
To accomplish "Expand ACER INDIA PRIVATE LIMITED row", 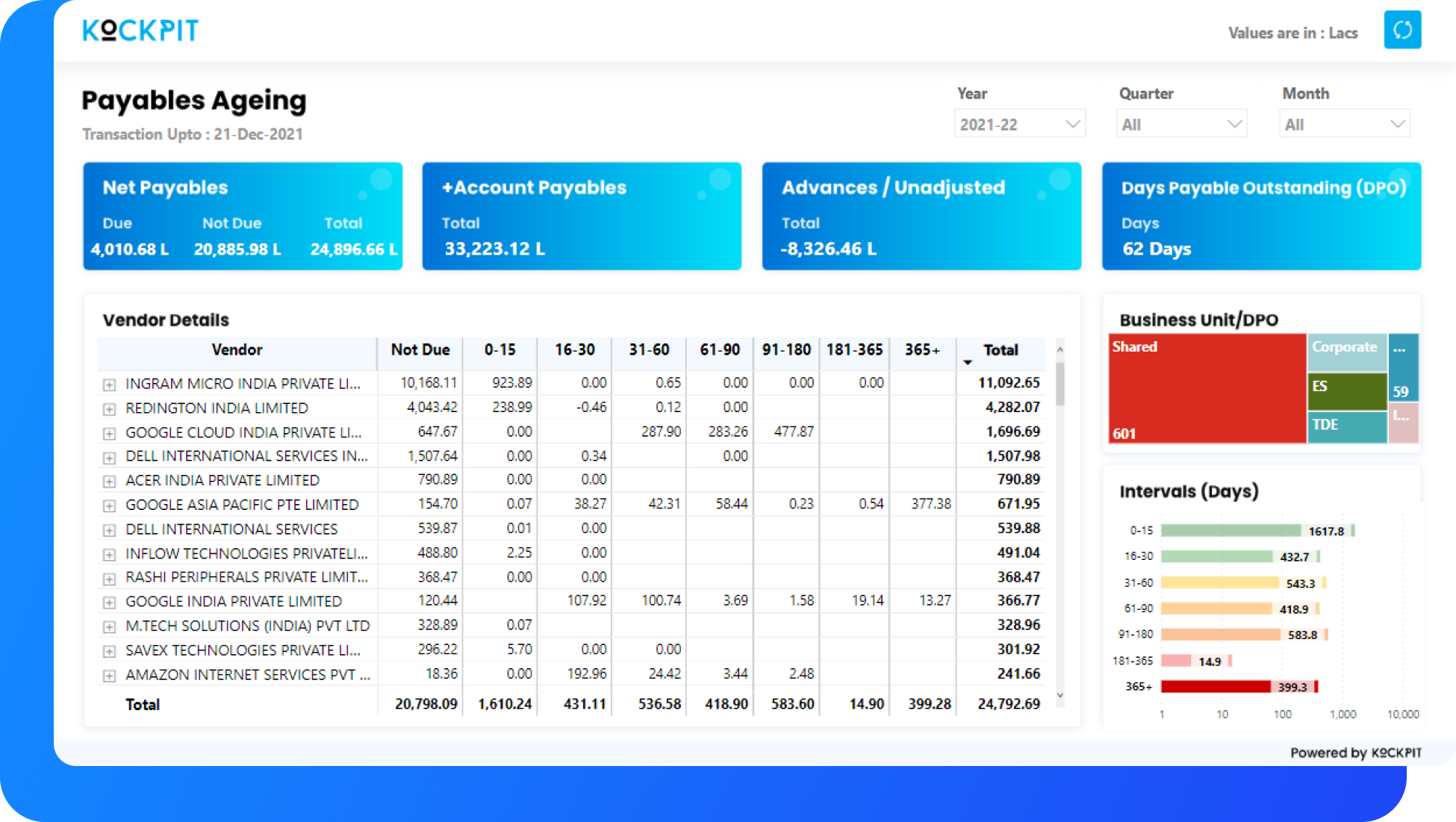I will [109, 482].
